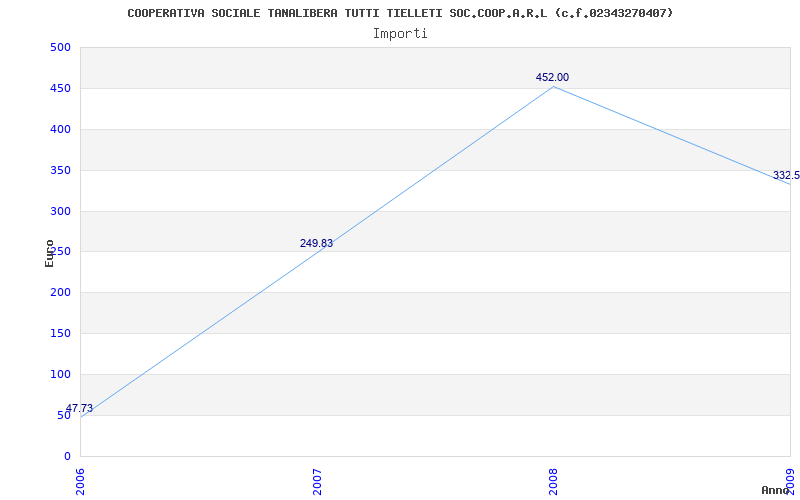
Task: Click the 452.00 data label
Action: click(552, 78)
